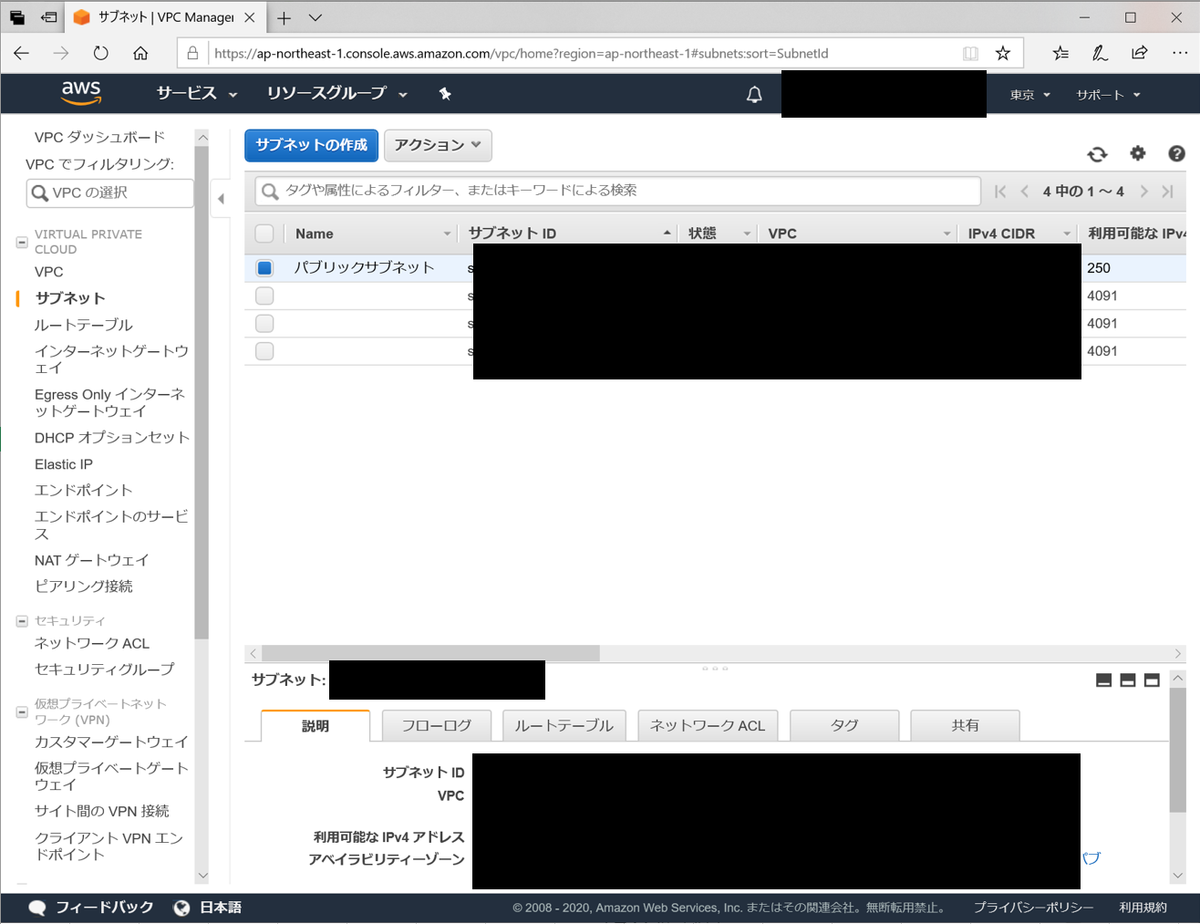
Task: Collapse the VIRTUAL PRIVATE CLOUD section
Action: (x=22, y=242)
